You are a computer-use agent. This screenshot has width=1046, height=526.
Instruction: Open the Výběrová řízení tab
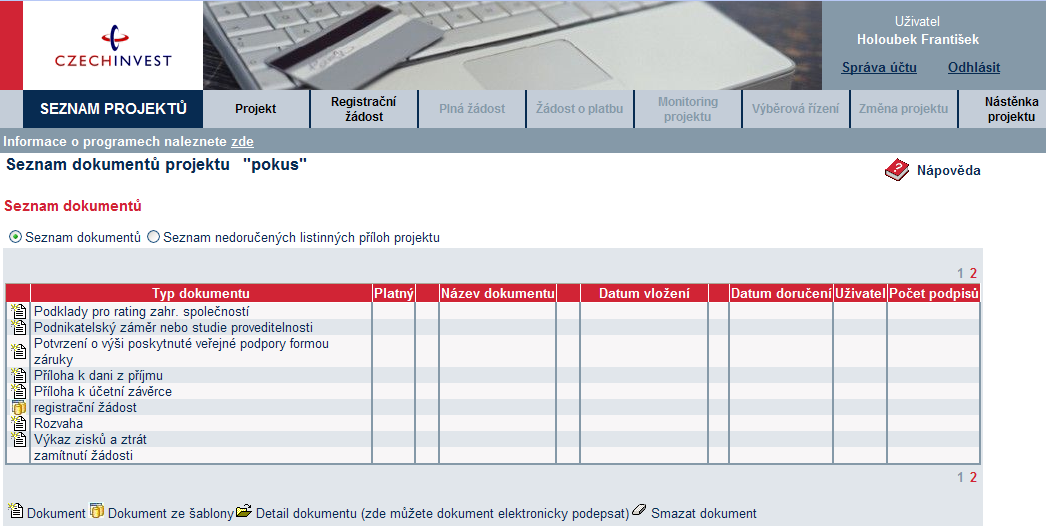click(x=796, y=109)
